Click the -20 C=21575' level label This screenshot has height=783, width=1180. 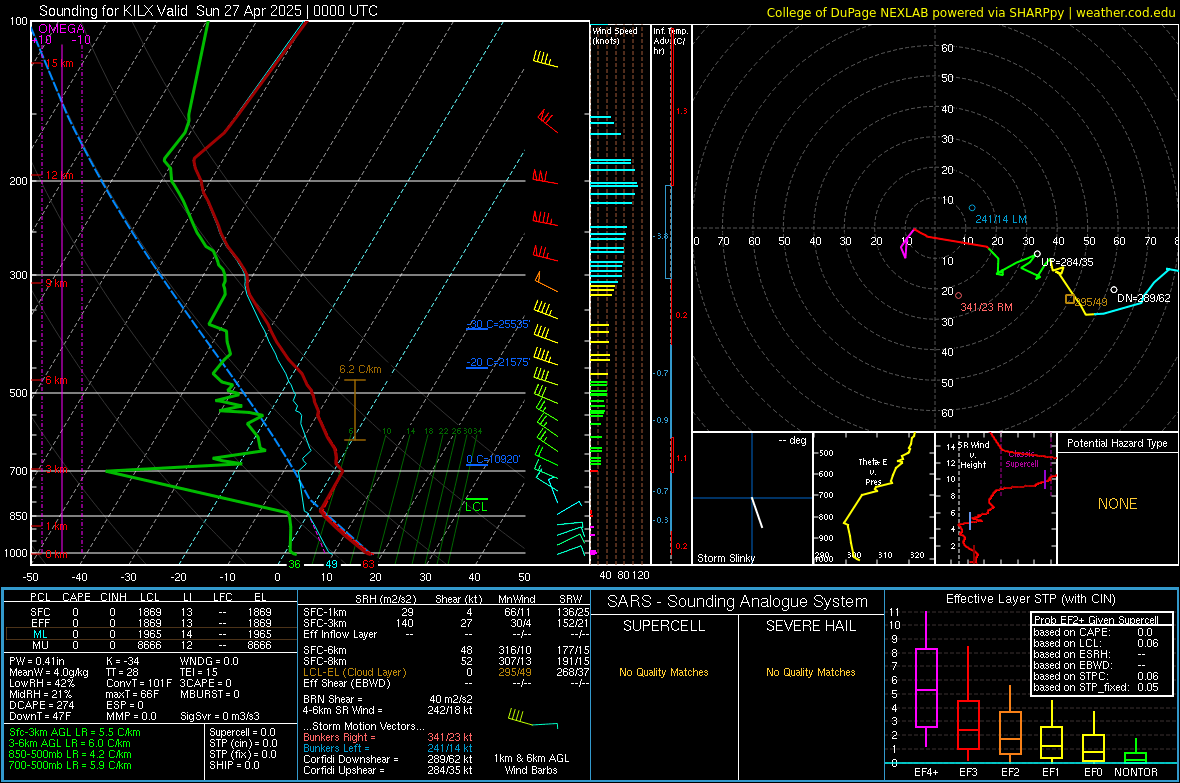[498, 362]
